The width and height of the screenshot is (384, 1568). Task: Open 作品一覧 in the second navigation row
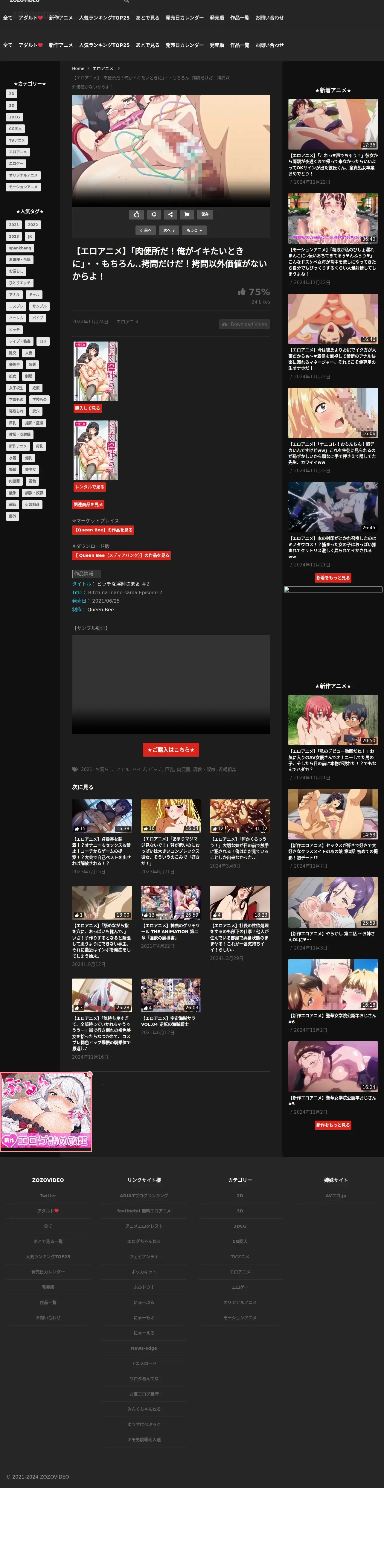240,45
